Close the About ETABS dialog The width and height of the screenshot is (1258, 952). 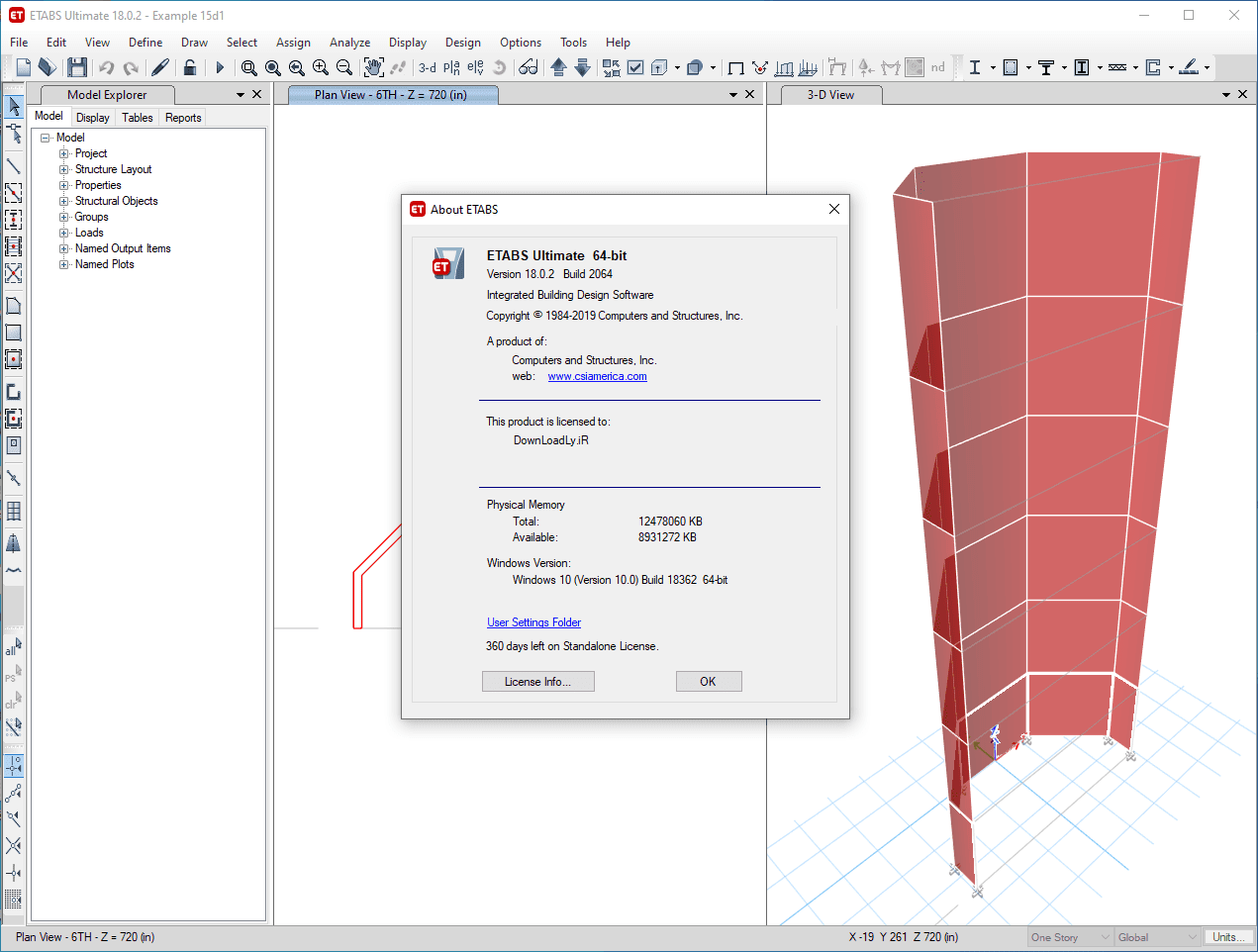pos(834,209)
